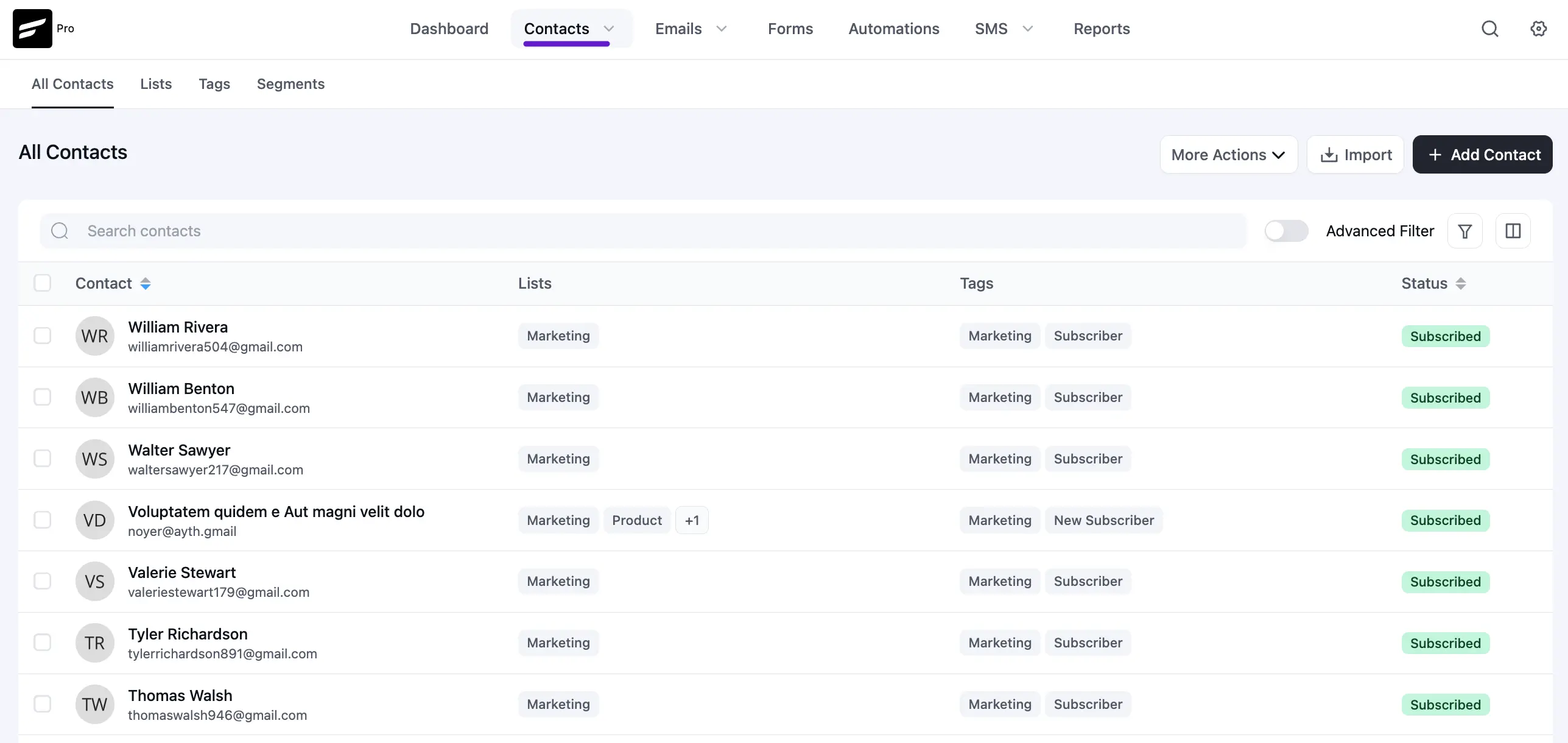
Task: Open Valerie Stewart's contact name link
Action: click(181, 572)
